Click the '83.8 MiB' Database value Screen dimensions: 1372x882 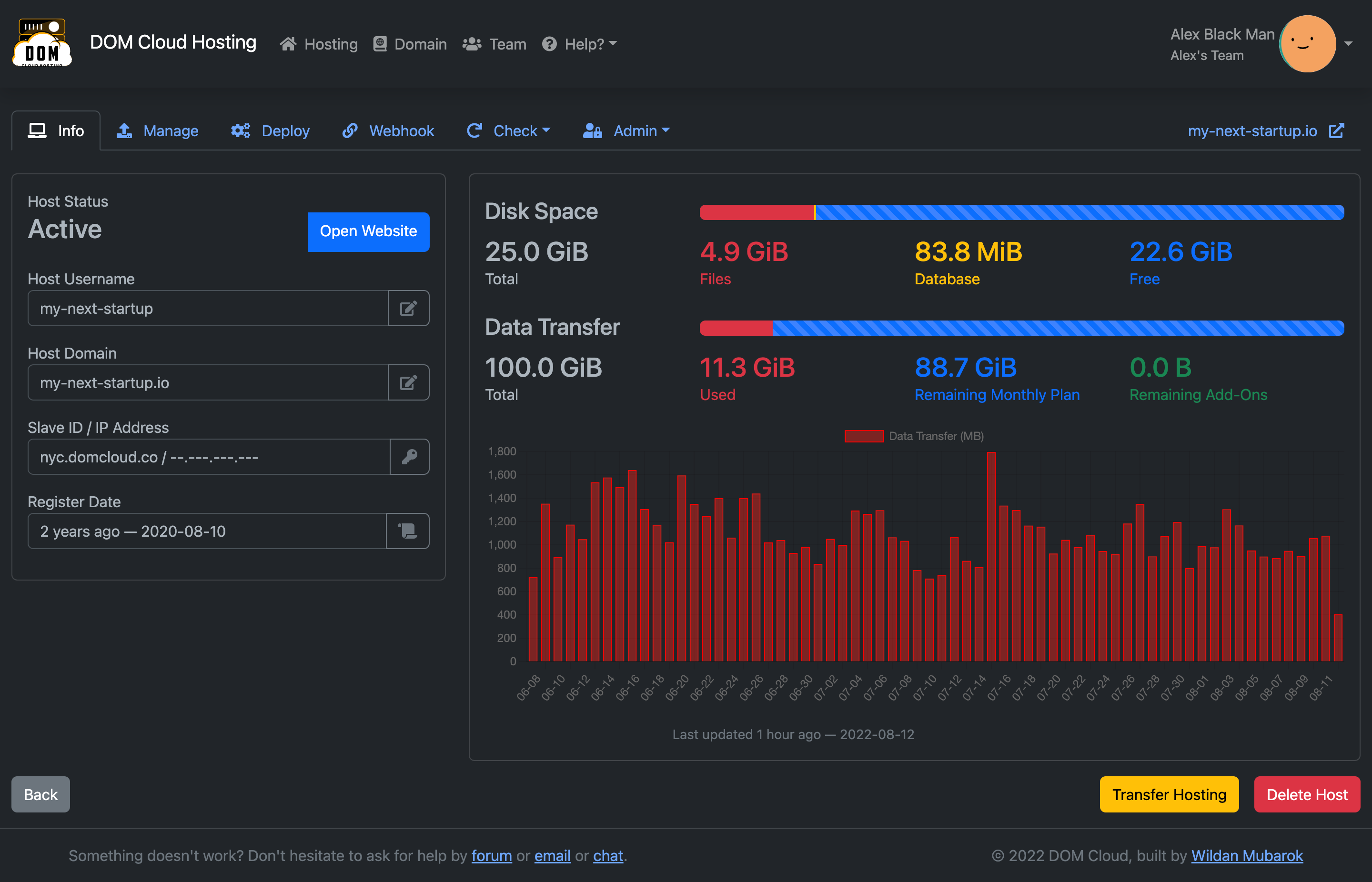968,252
